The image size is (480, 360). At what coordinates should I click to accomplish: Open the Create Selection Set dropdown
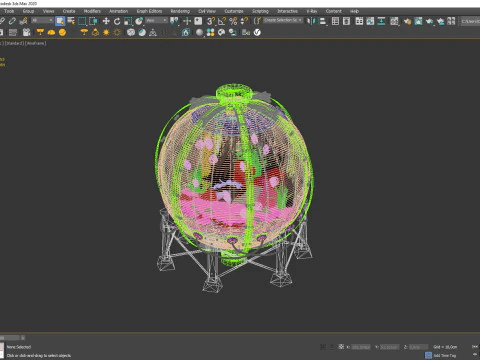coord(283,20)
